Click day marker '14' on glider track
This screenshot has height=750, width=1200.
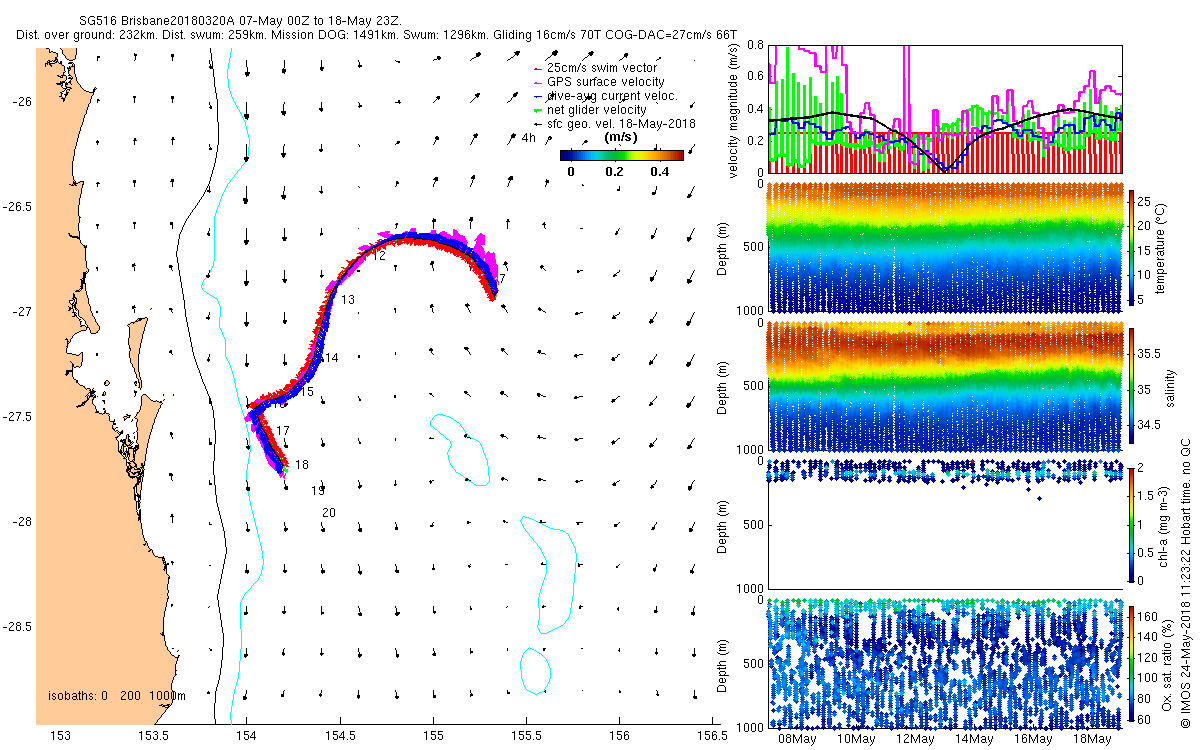332,358
